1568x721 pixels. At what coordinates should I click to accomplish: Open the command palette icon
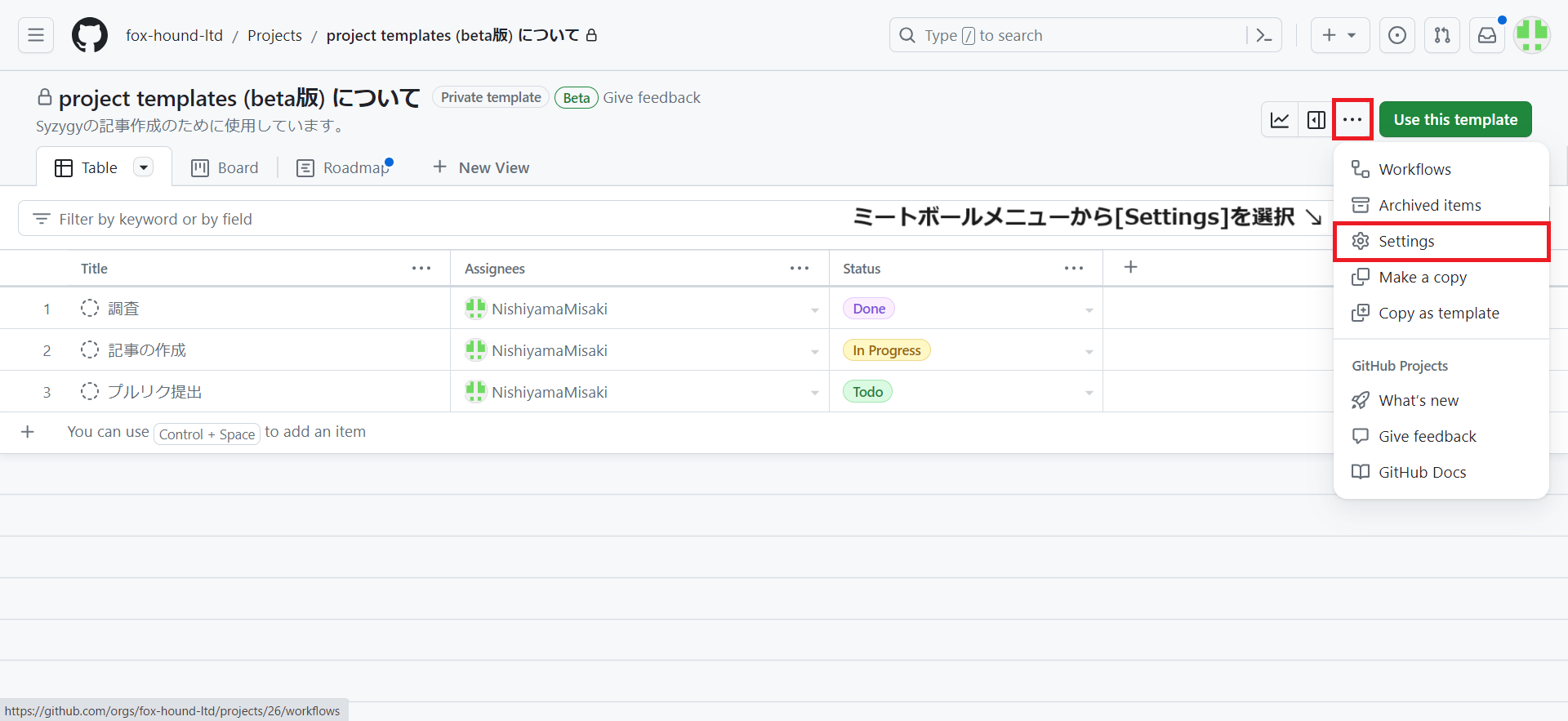(1263, 35)
